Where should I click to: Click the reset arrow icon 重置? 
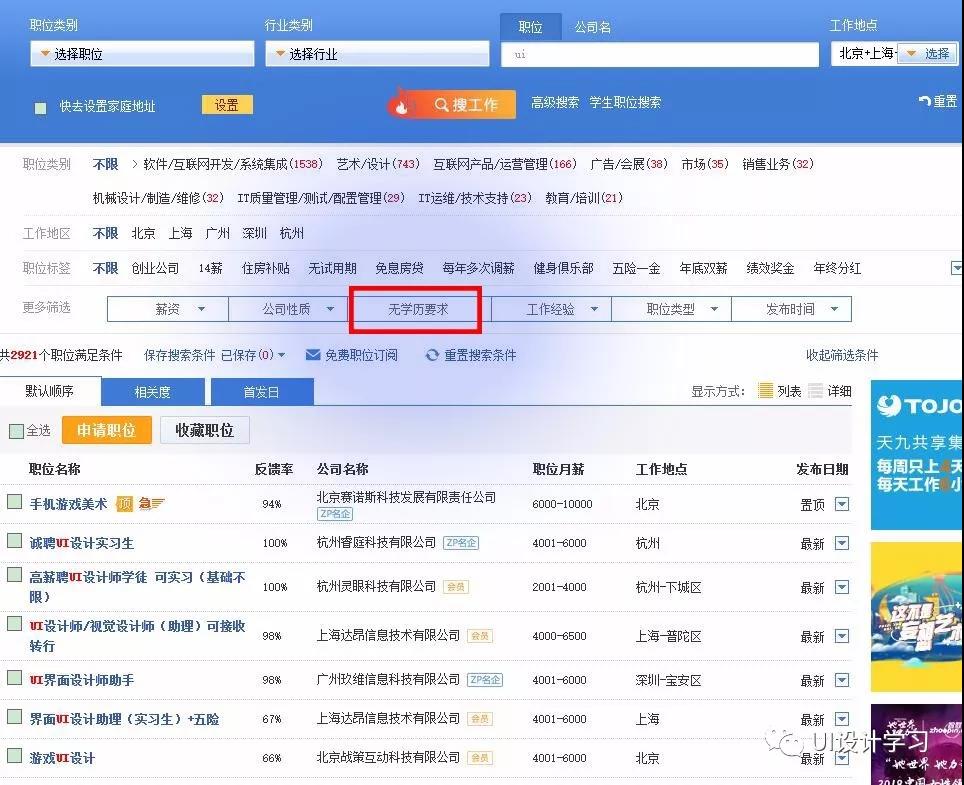(x=924, y=102)
